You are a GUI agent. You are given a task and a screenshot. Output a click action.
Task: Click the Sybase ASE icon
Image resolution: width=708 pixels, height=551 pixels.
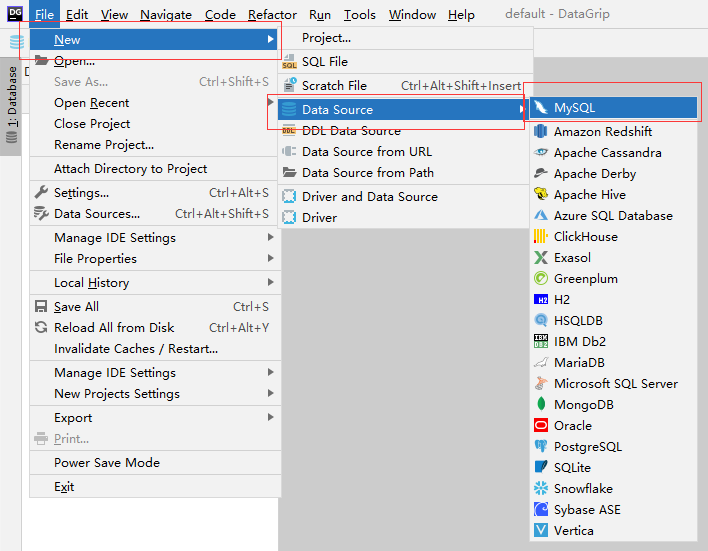click(x=540, y=509)
